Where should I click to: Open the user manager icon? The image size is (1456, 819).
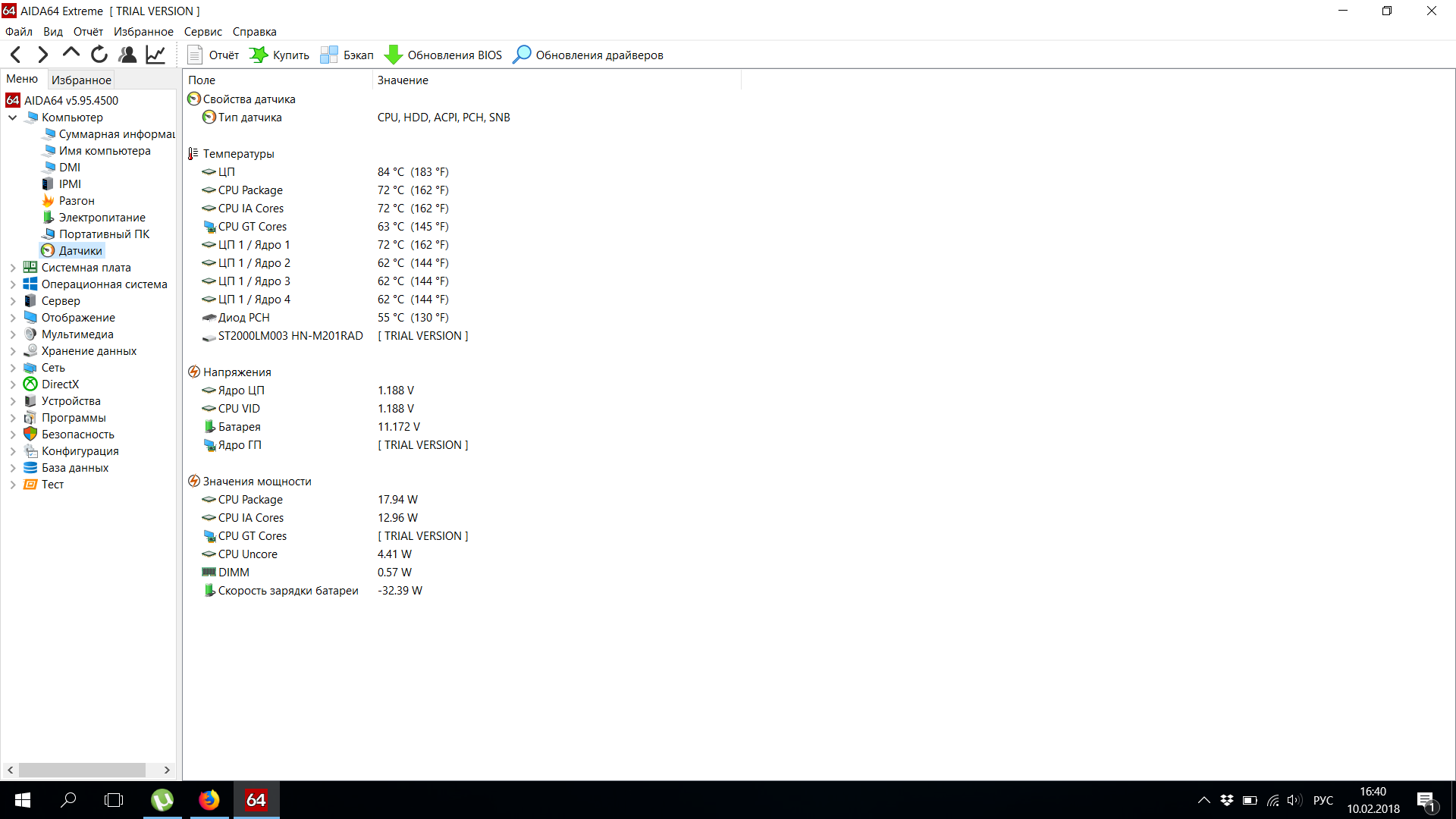(x=127, y=55)
